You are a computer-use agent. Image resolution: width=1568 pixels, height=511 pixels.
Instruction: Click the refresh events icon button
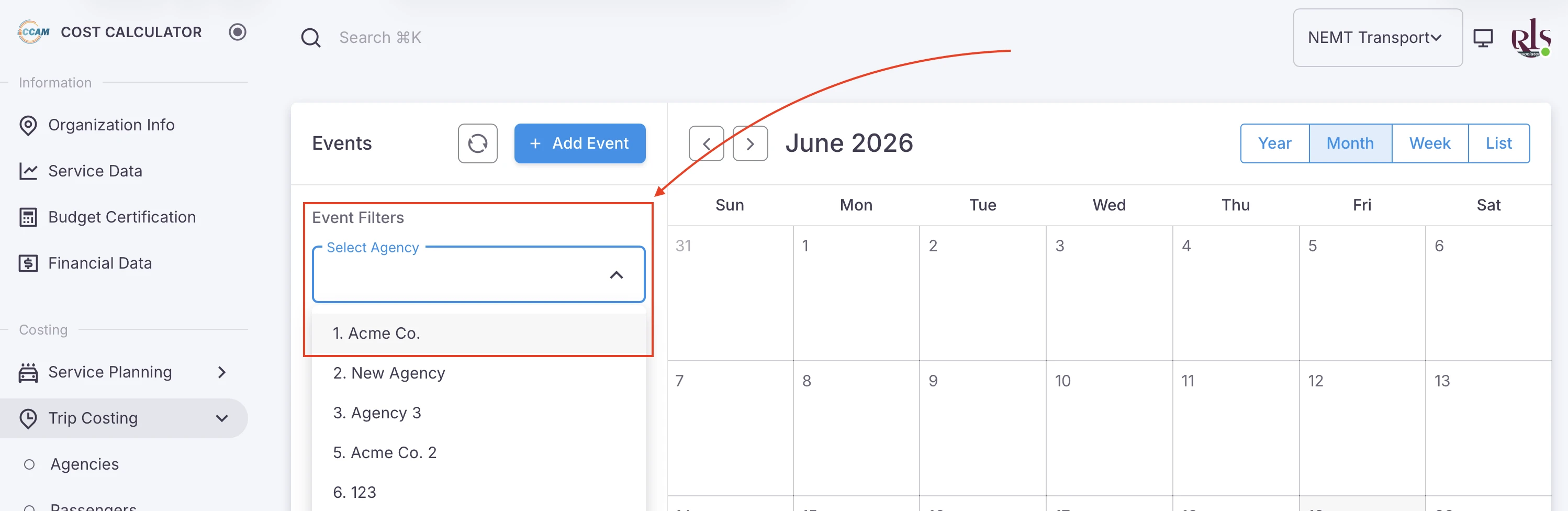(x=478, y=144)
